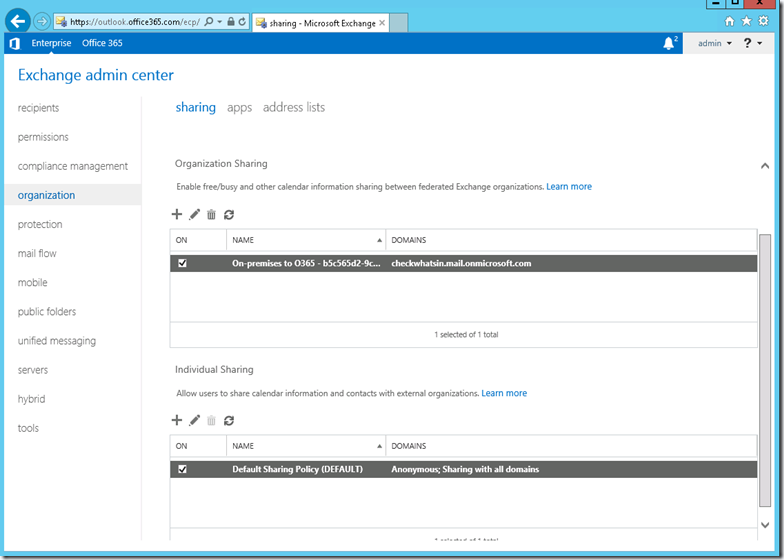Image resolution: width=784 pixels, height=560 pixels.
Task: Open compliance management in left navigation
Action: (x=73, y=166)
